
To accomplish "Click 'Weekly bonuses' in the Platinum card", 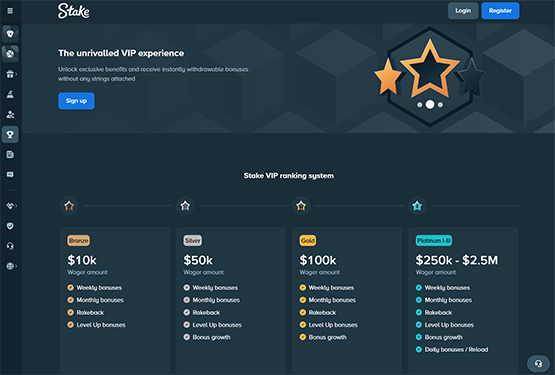I will 447,288.
